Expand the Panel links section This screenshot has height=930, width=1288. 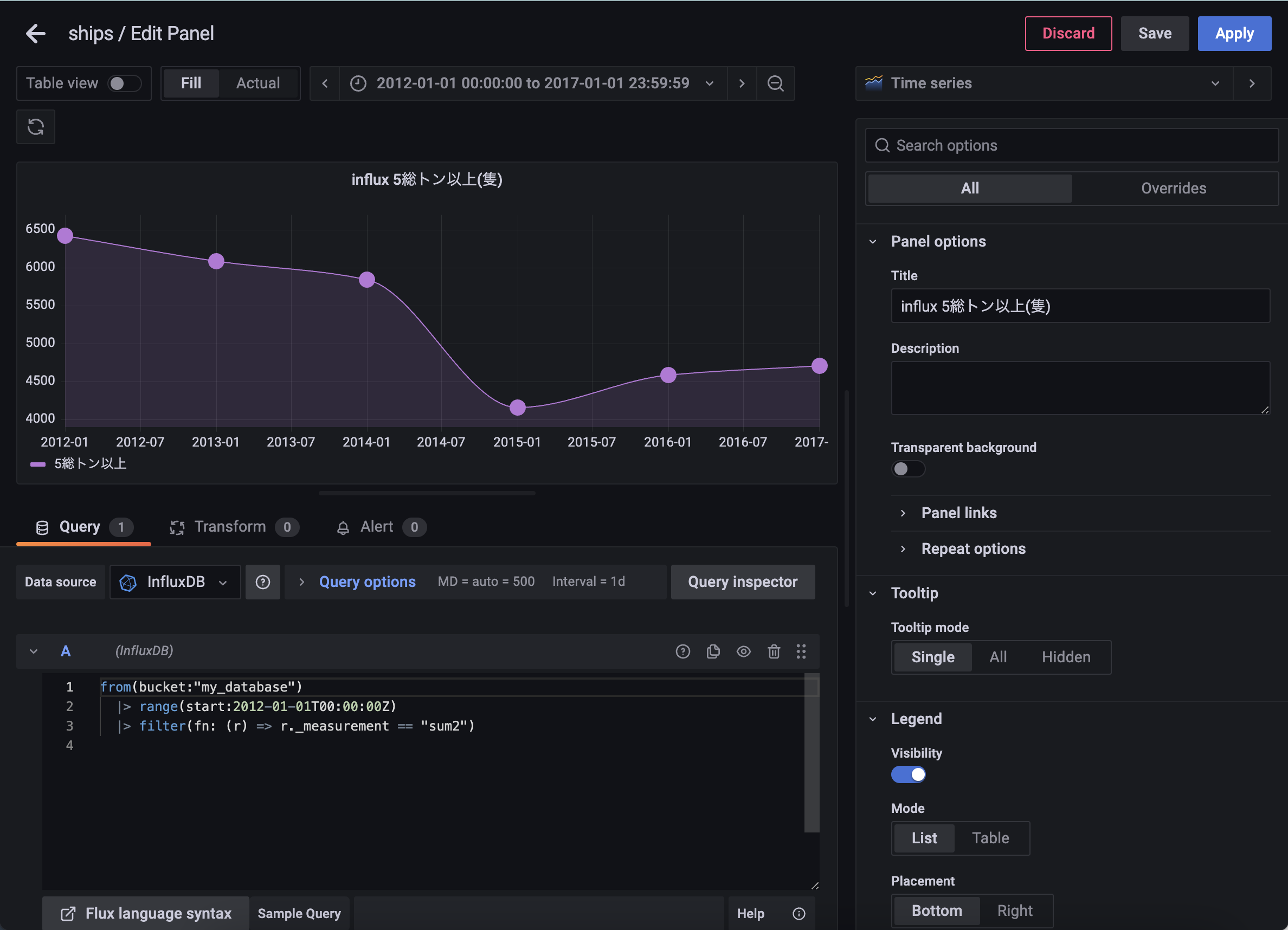pyautogui.click(x=958, y=513)
